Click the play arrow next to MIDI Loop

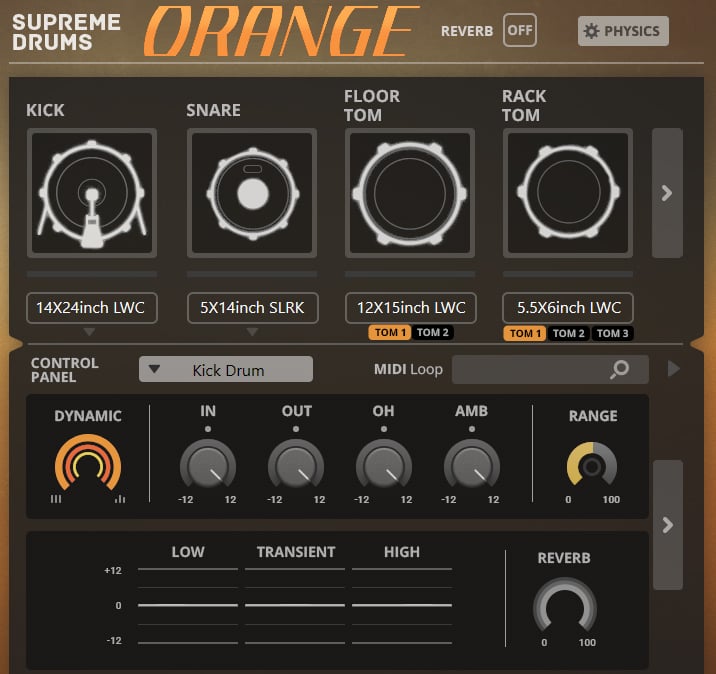click(x=673, y=370)
